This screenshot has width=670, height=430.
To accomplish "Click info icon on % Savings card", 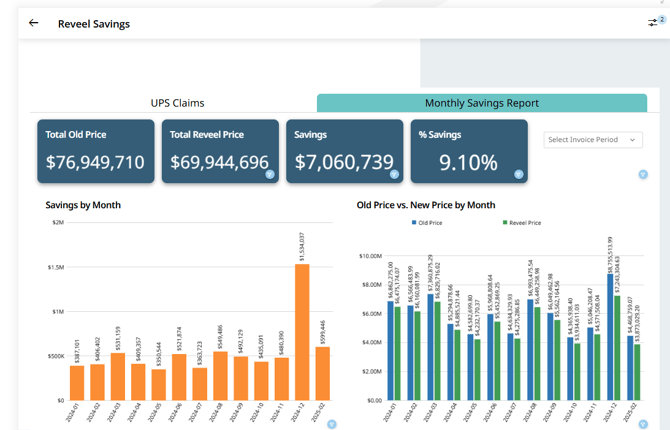I will click(518, 175).
